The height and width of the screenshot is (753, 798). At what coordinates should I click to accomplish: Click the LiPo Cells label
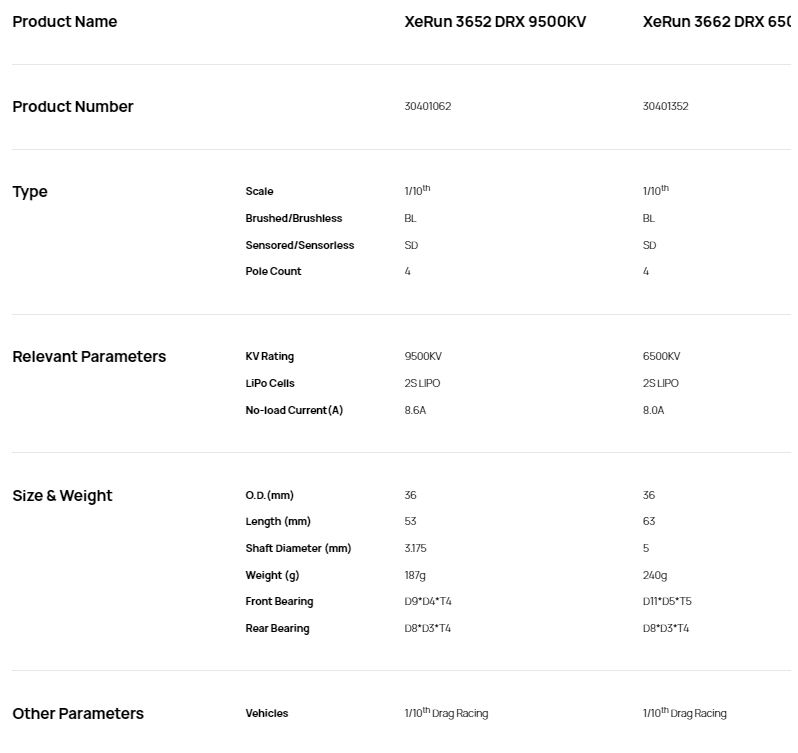pos(270,383)
